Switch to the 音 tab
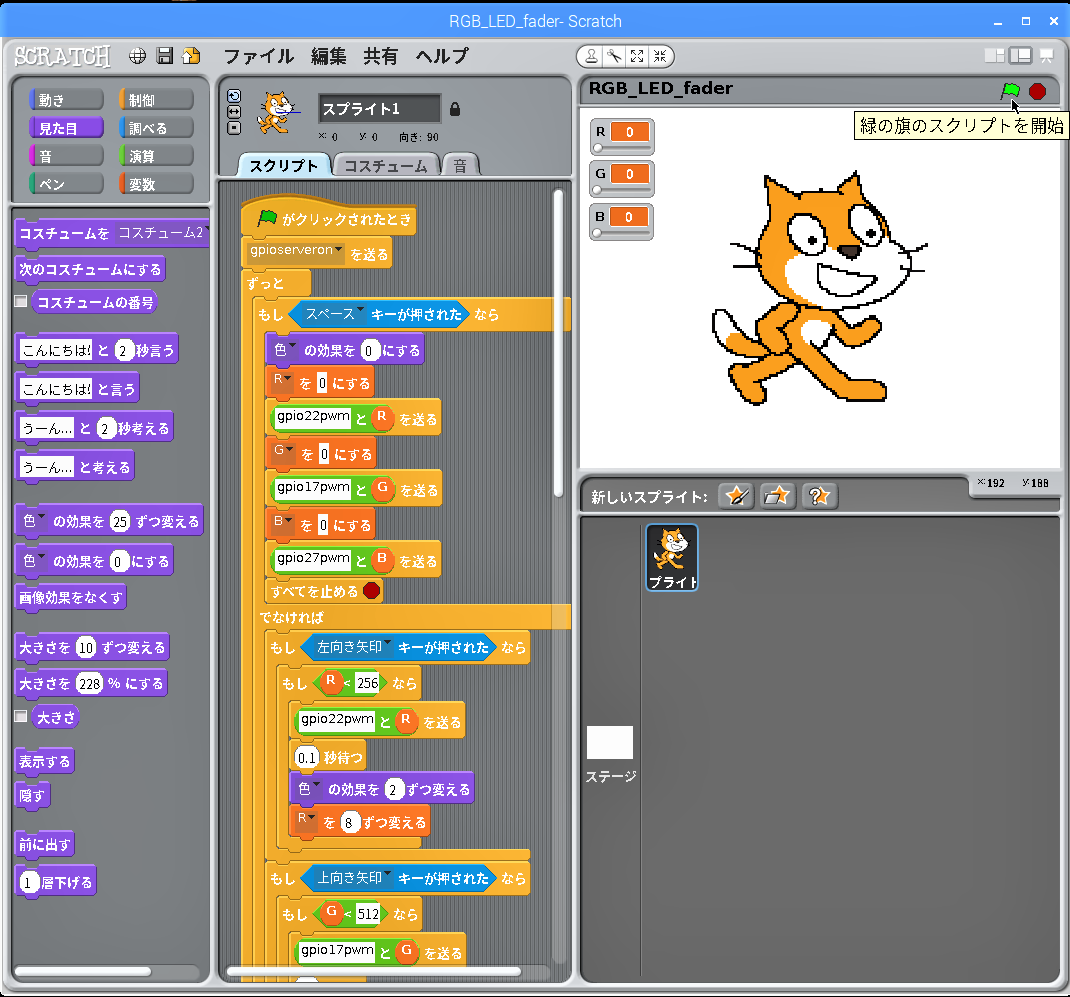The width and height of the screenshot is (1070, 997). (461, 166)
